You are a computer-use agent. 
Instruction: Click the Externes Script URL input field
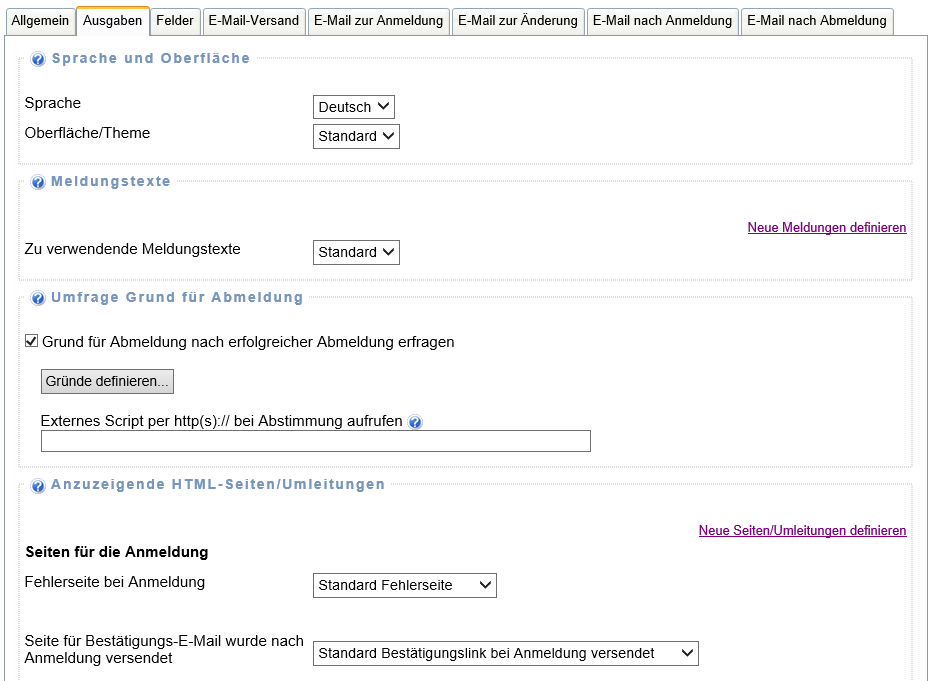point(315,441)
